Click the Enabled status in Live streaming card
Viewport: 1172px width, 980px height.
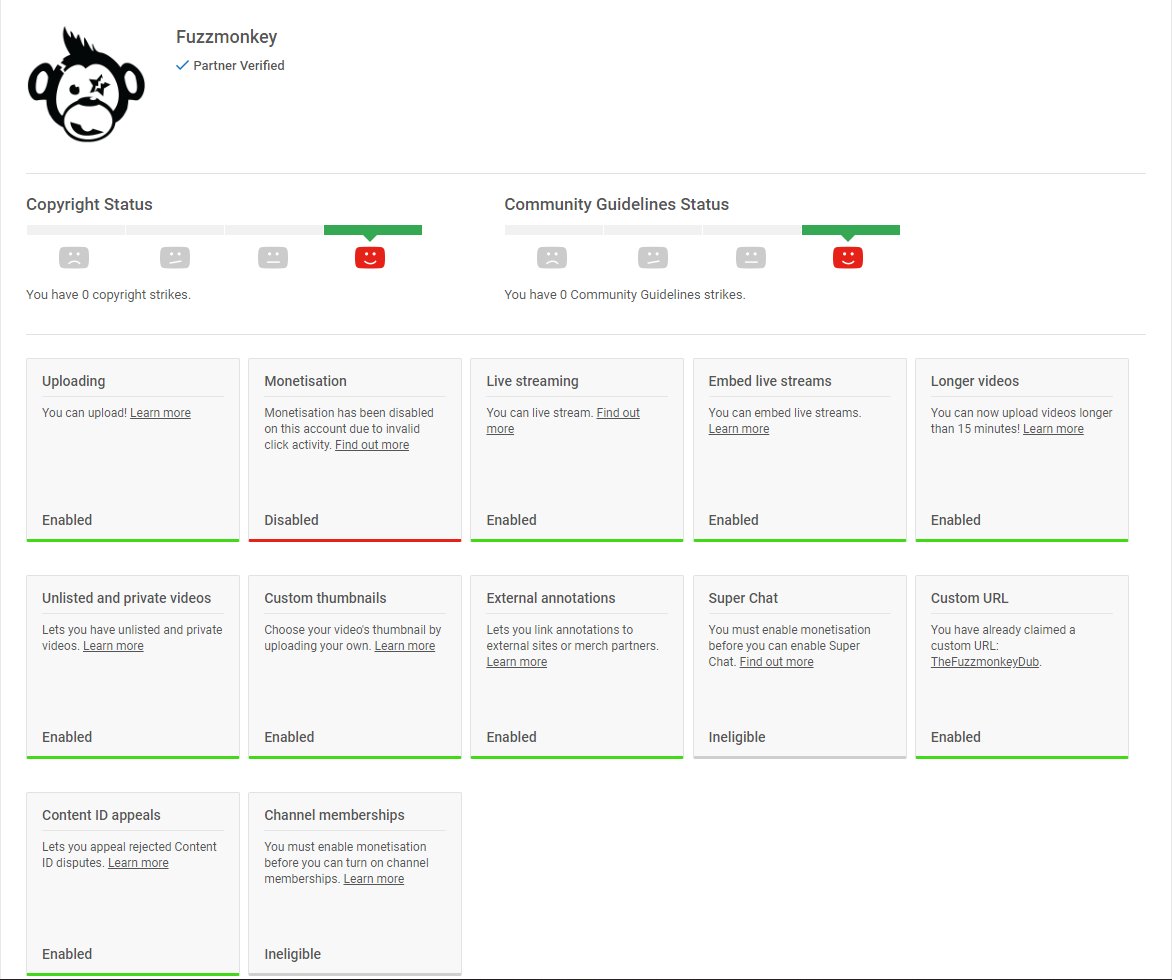click(511, 520)
